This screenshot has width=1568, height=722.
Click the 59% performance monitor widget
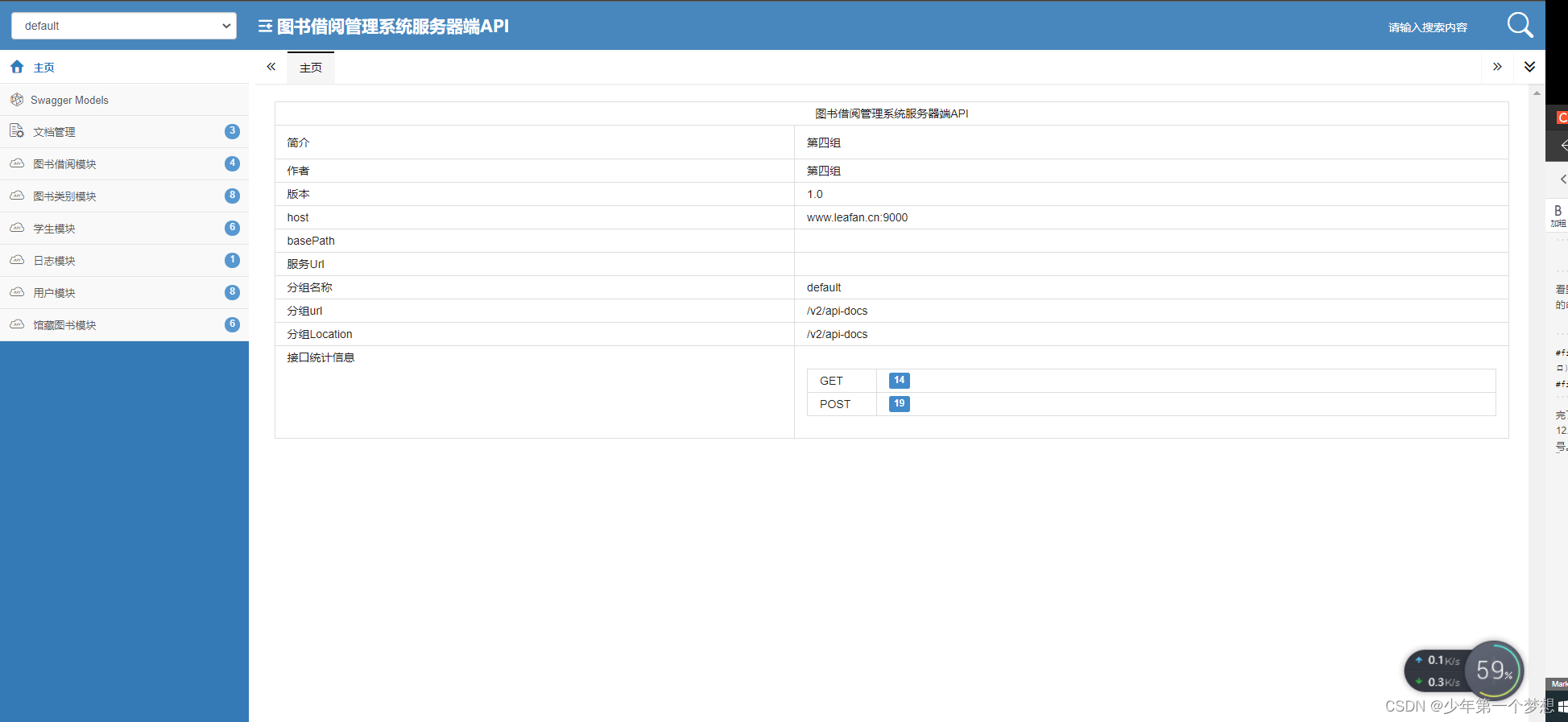pyautogui.click(x=1495, y=670)
